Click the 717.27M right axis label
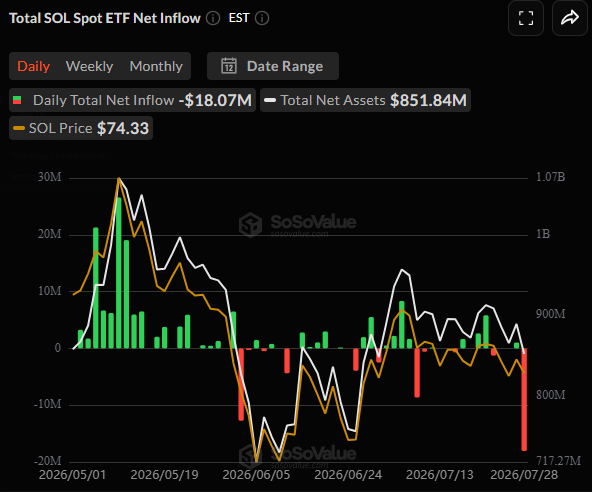Viewport: 592px width, 492px height. pyautogui.click(x=558, y=461)
